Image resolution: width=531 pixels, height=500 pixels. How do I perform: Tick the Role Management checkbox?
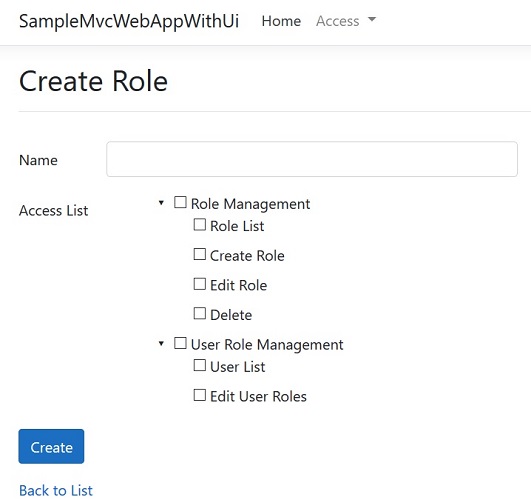pos(180,203)
